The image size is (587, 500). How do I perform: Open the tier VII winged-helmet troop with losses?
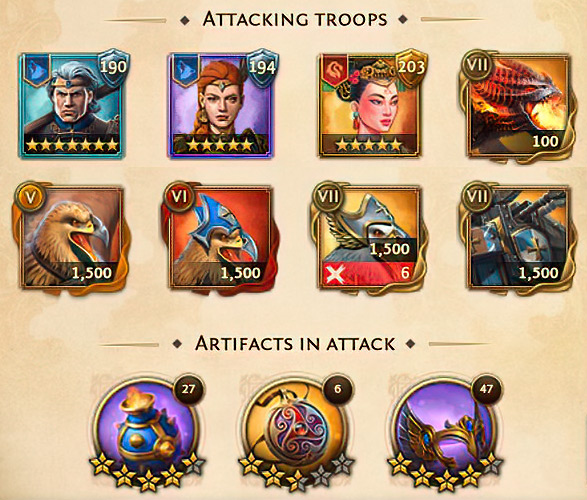point(369,238)
